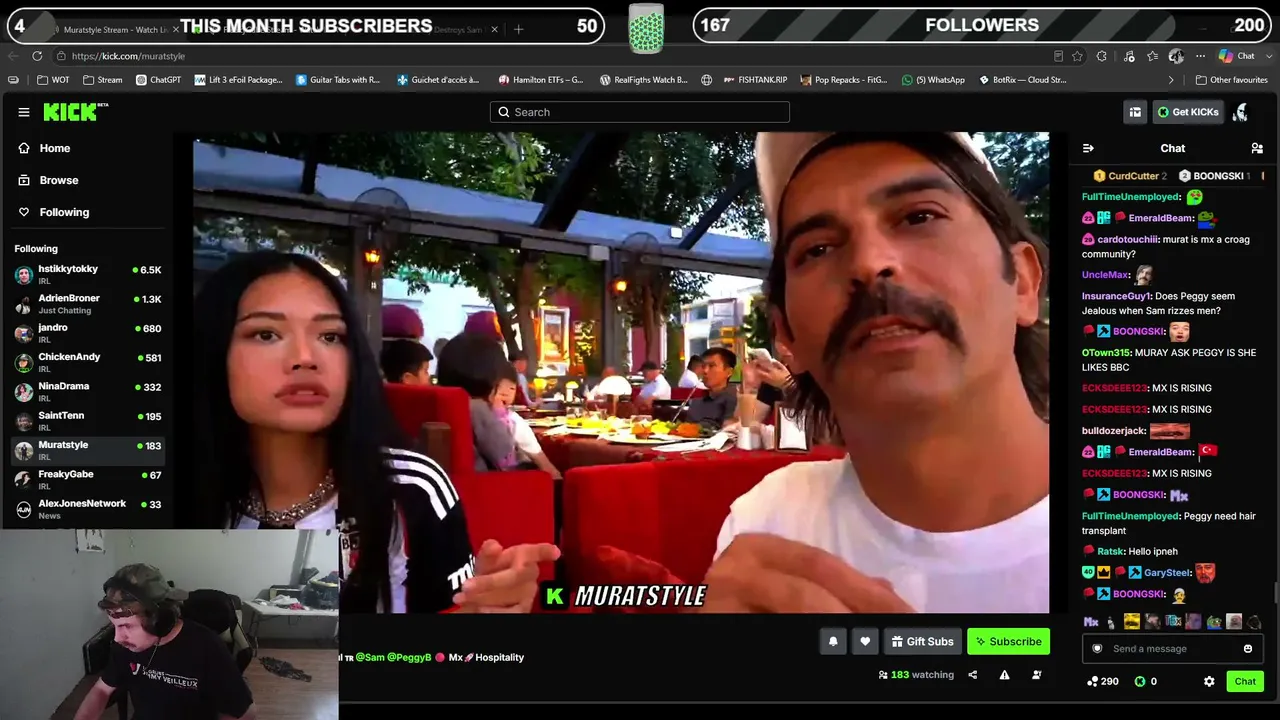The image size is (1280, 720).
Task: Open the WOT bookmarks folder
Action: coord(53,80)
